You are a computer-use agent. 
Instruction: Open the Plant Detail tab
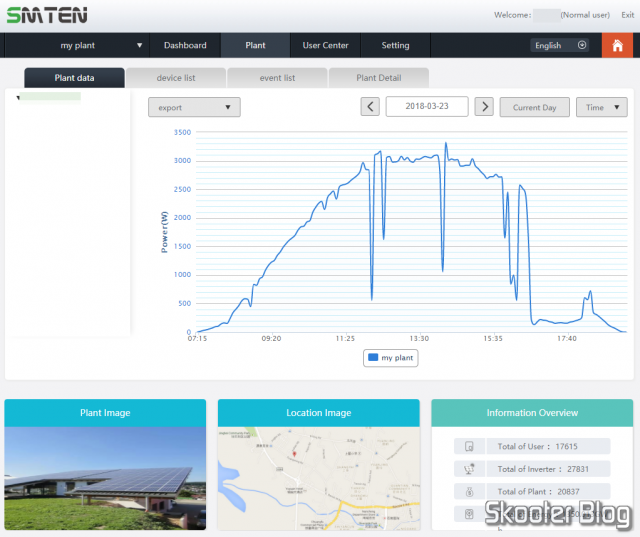pos(379,78)
